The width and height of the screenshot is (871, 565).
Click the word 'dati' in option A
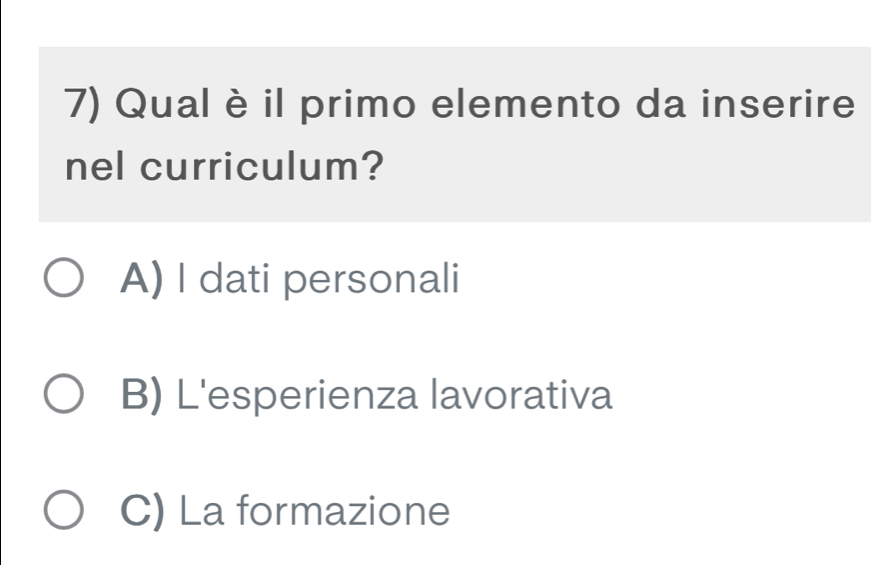pyautogui.click(x=241, y=279)
